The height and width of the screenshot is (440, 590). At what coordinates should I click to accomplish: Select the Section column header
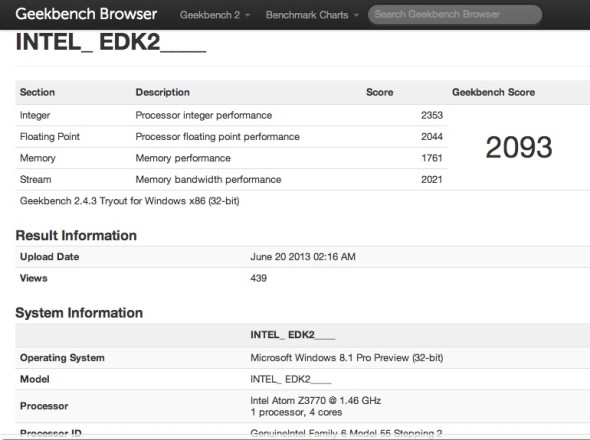point(37,92)
